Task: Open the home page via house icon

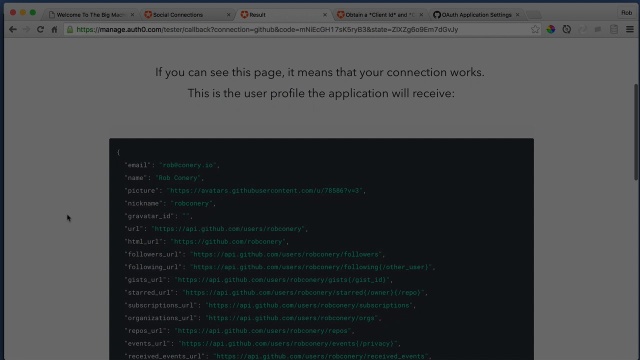Action: point(54,29)
